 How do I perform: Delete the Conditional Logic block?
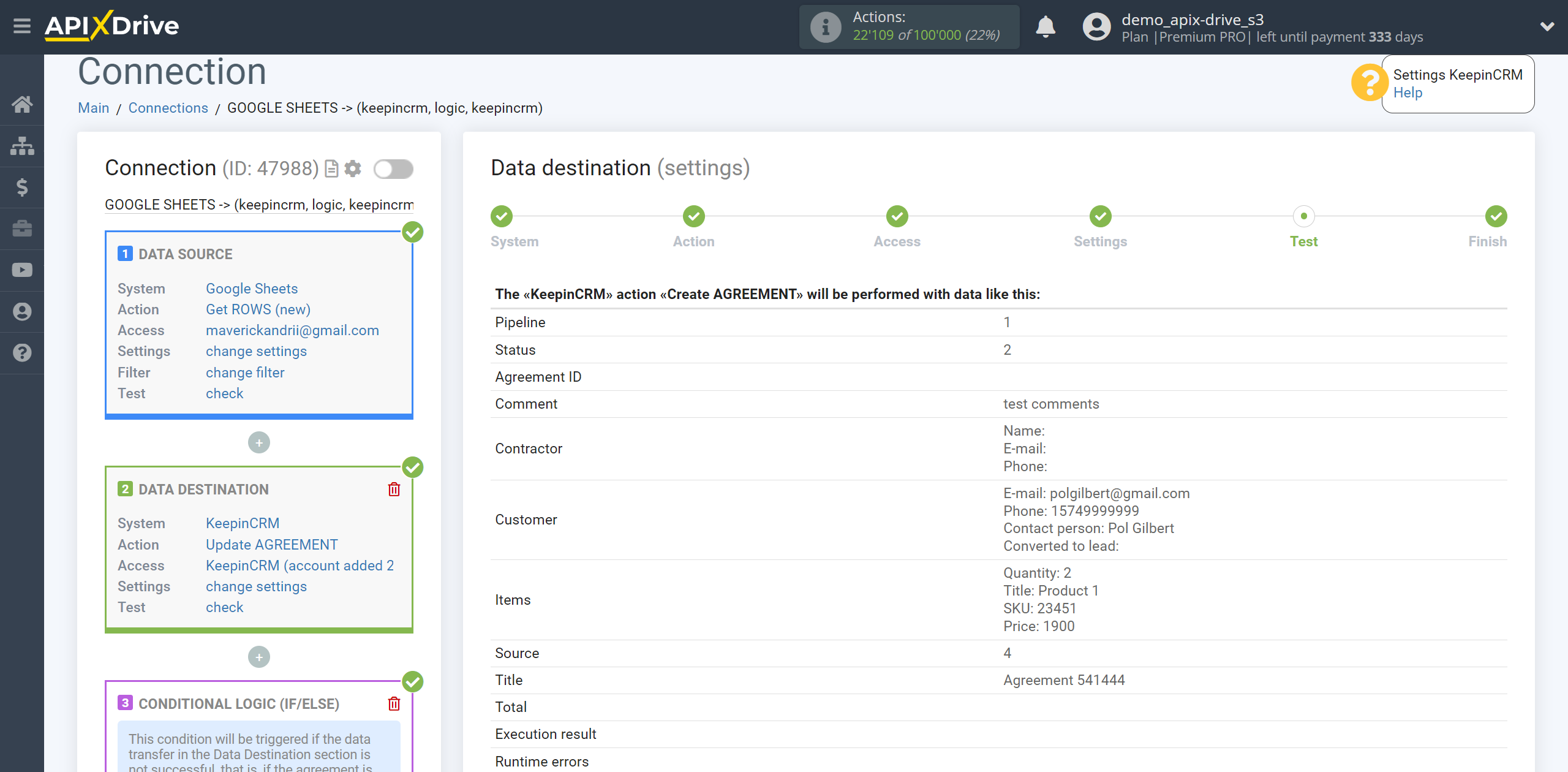[x=394, y=703]
